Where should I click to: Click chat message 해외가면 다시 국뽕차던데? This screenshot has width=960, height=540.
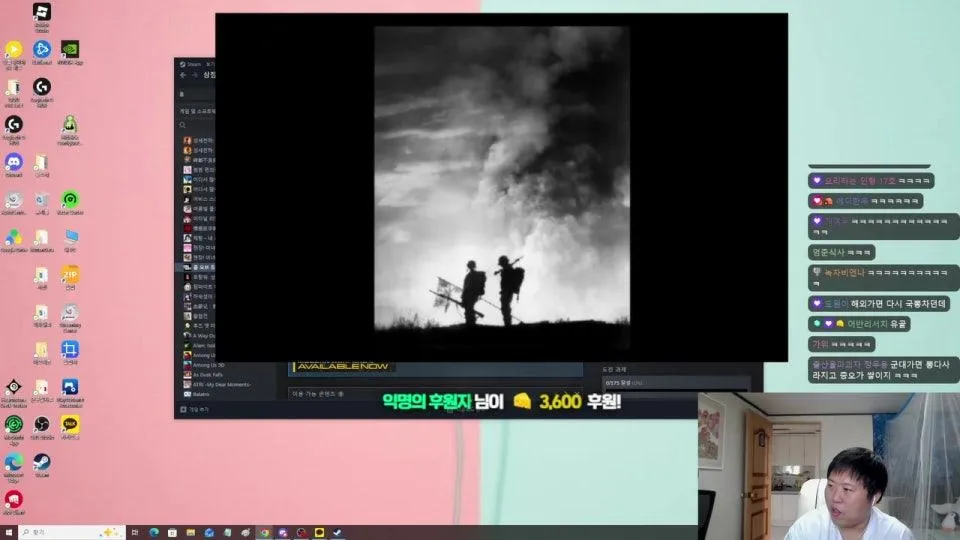(x=880, y=304)
